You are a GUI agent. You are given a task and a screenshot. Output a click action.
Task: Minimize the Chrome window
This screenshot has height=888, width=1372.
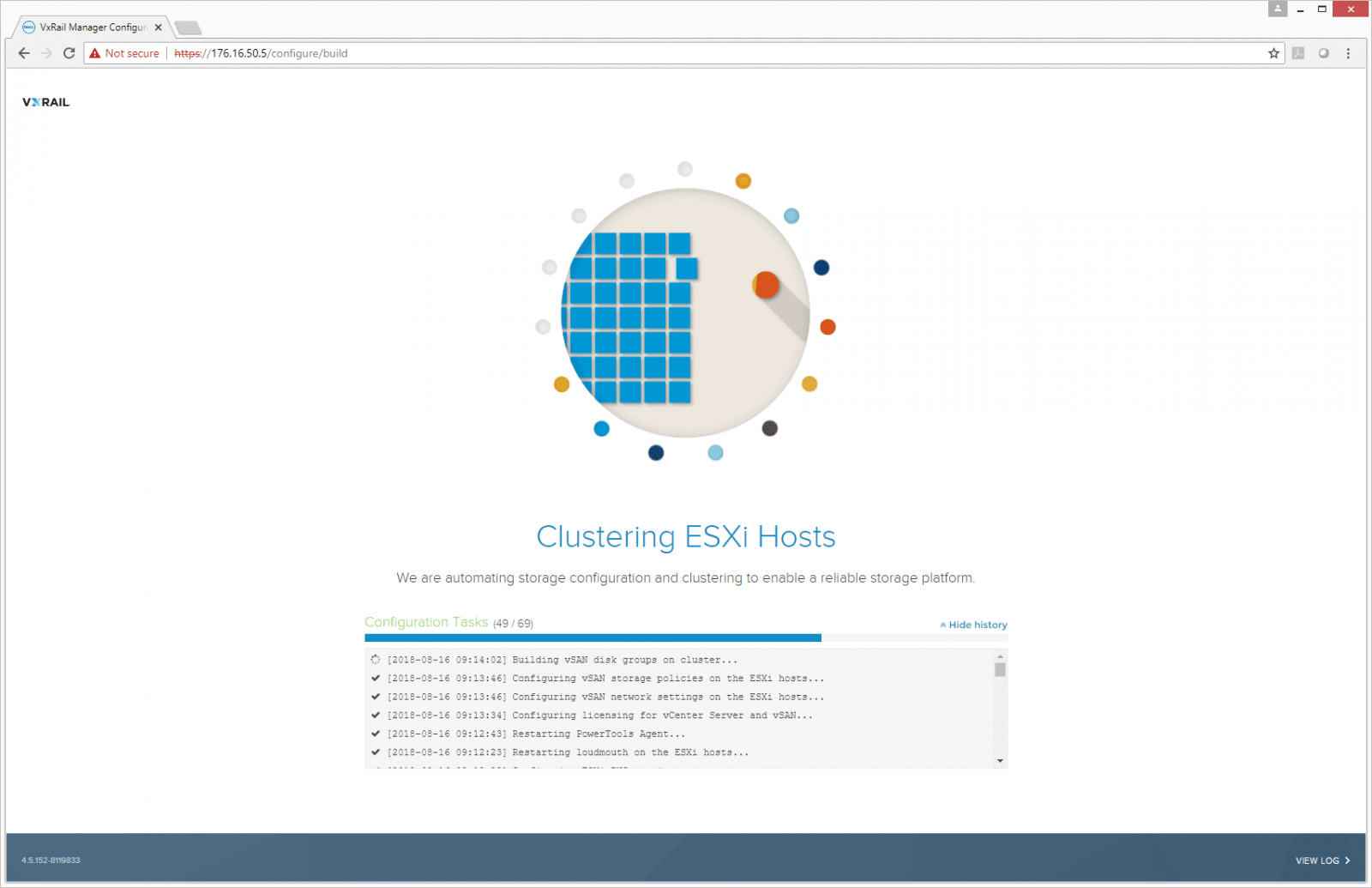[1301, 9]
